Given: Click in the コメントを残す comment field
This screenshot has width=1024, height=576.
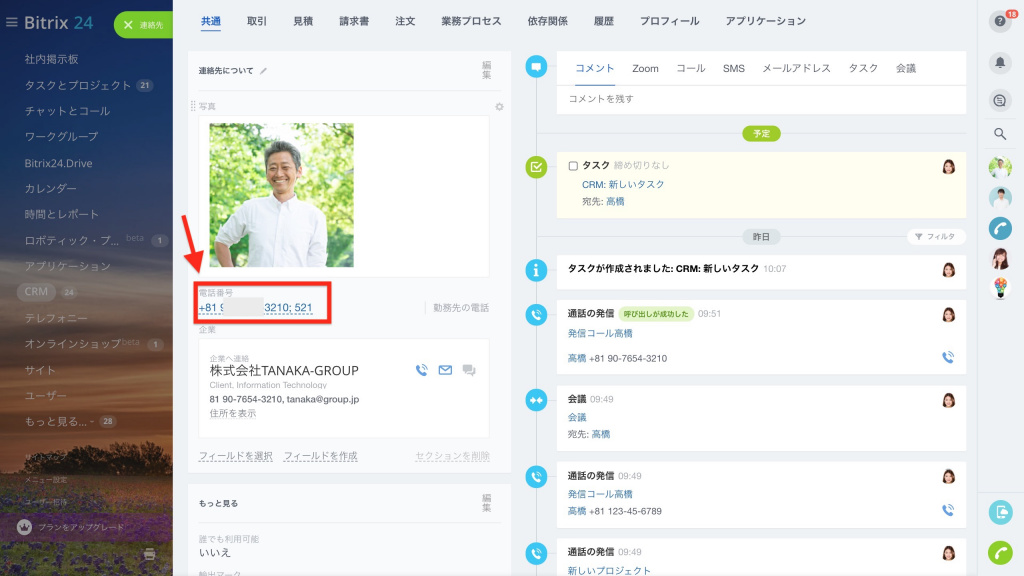Looking at the screenshot, I should click(x=761, y=99).
